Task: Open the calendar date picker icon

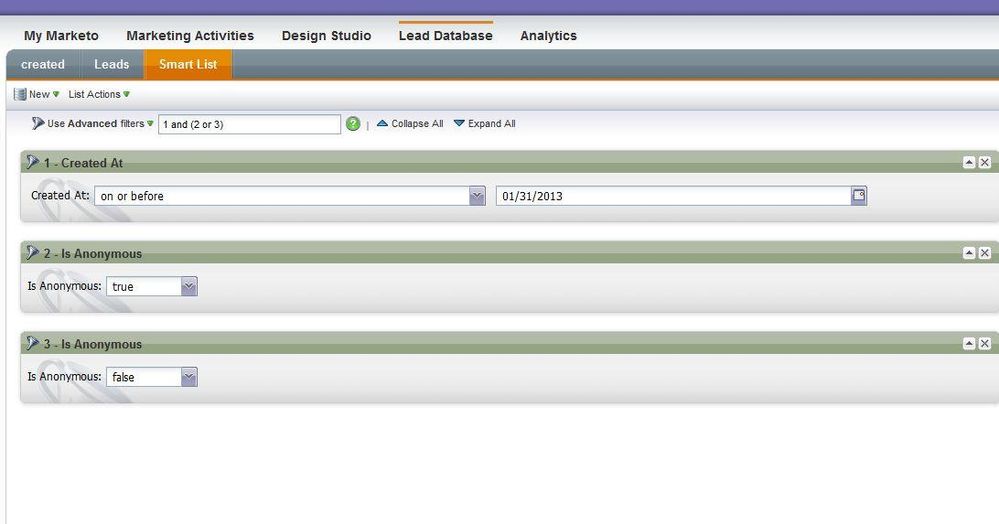Action: tap(858, 196)
